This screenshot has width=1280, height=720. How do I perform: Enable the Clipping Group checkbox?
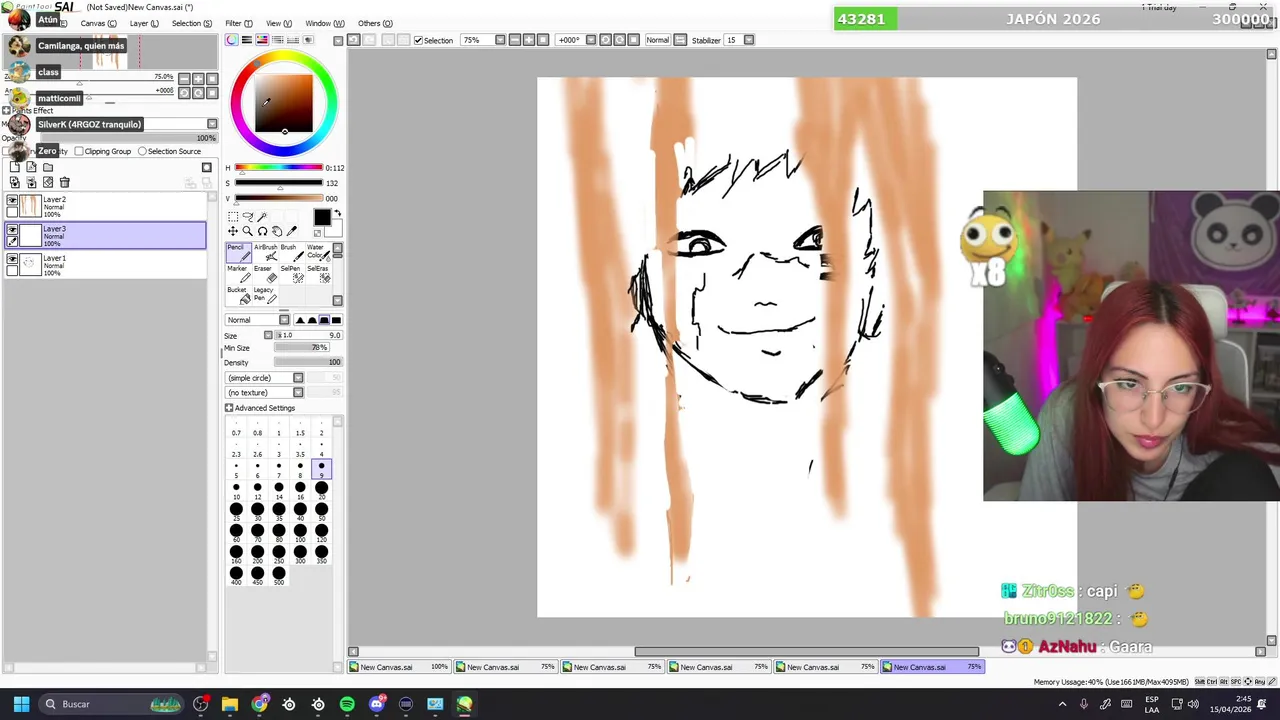78,151
